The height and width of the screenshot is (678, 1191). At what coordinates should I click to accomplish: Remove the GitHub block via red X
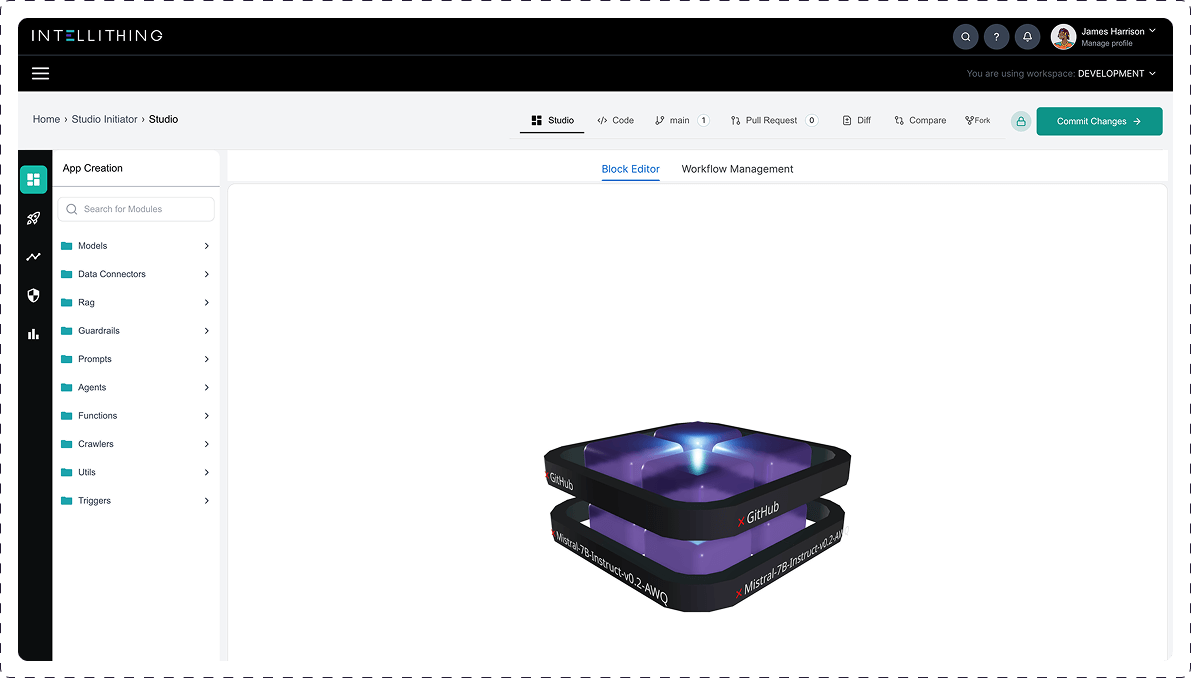(741, 521)
